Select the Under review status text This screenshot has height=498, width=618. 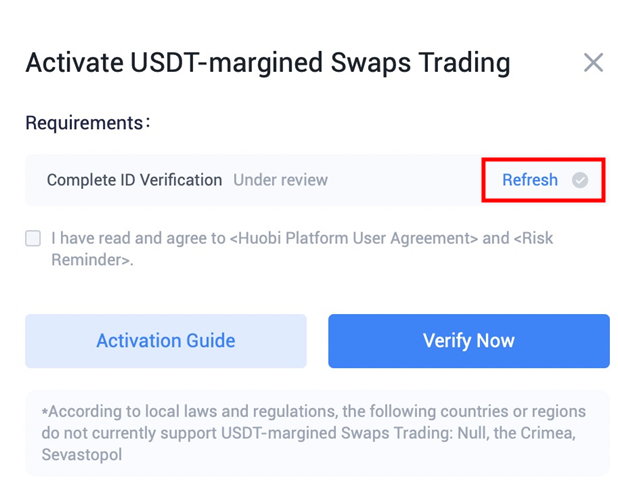[x=280, y=180]
